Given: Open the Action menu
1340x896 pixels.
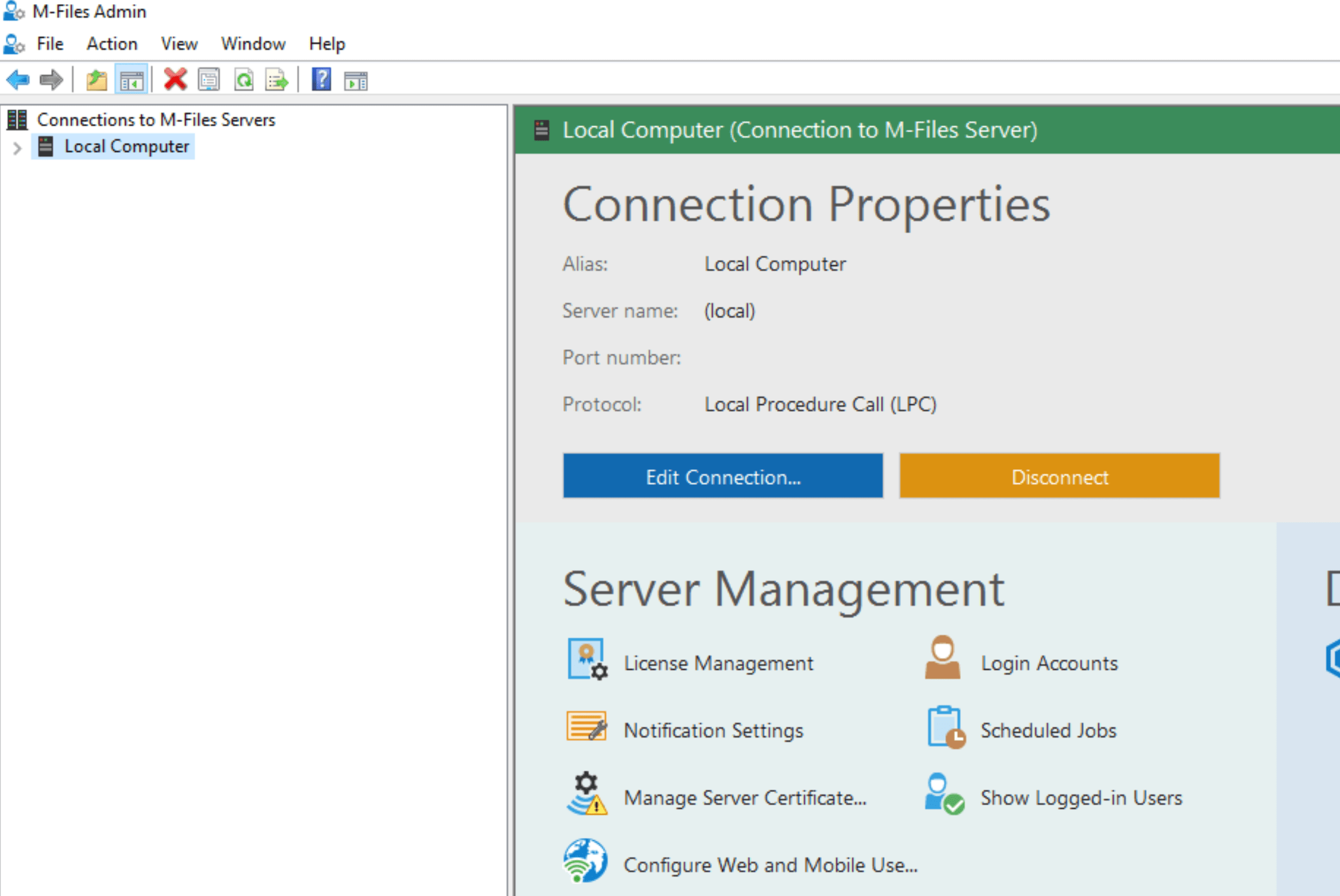Looking at the screenshot, I should click(x=111, y=44).
